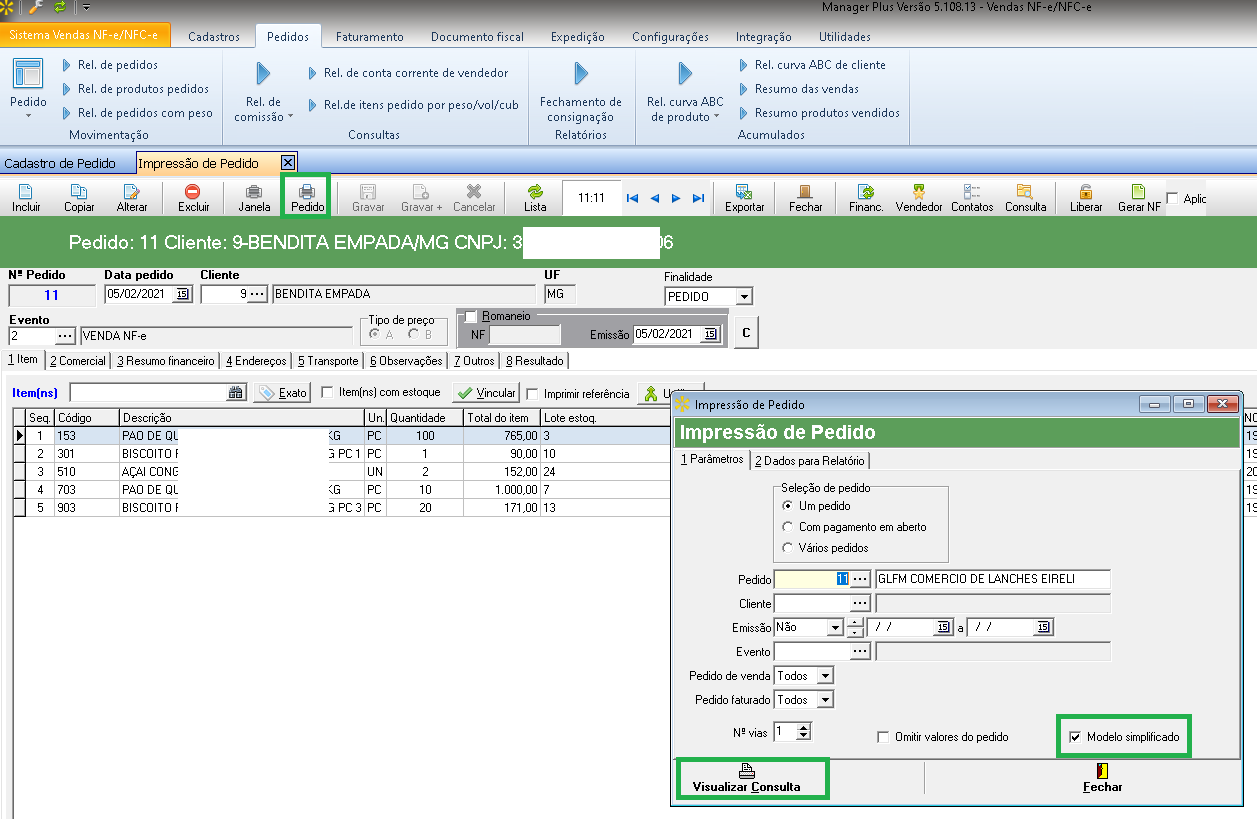The image size is (1257, 819).
Task: Open the Faturamento ribbon tab
Action: pyautogui.click(x=369, y=37)
